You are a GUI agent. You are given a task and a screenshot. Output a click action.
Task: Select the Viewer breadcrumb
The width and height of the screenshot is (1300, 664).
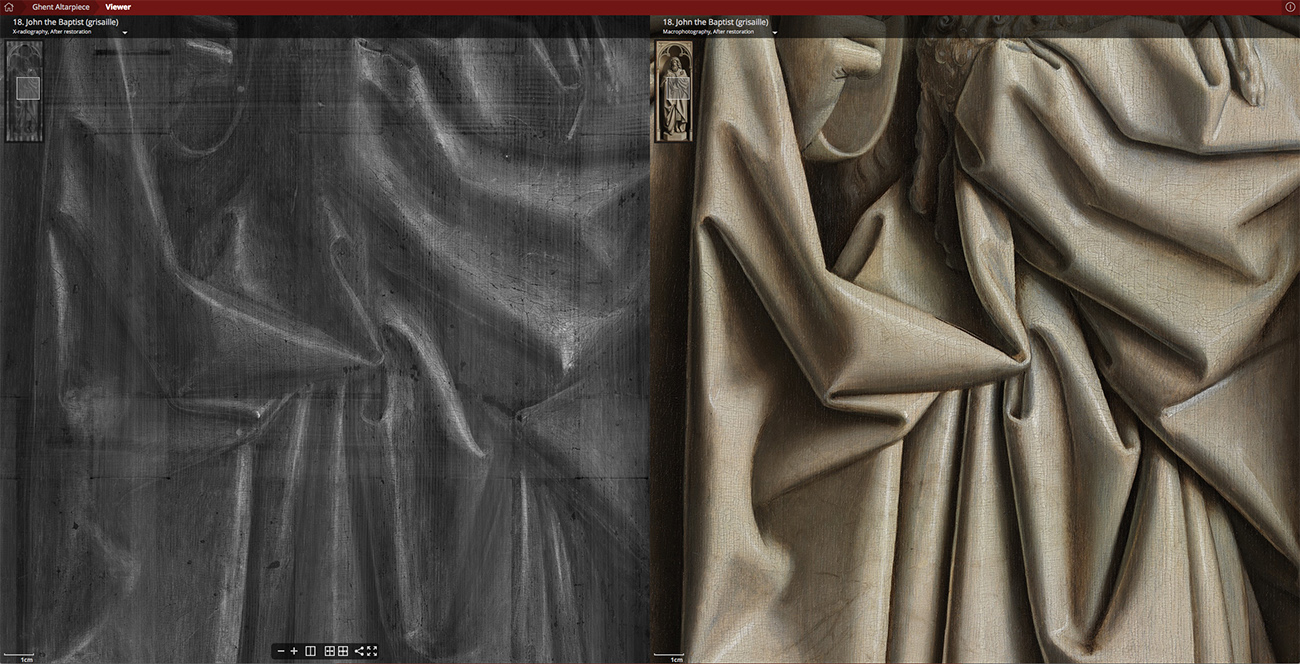point(118,7)
